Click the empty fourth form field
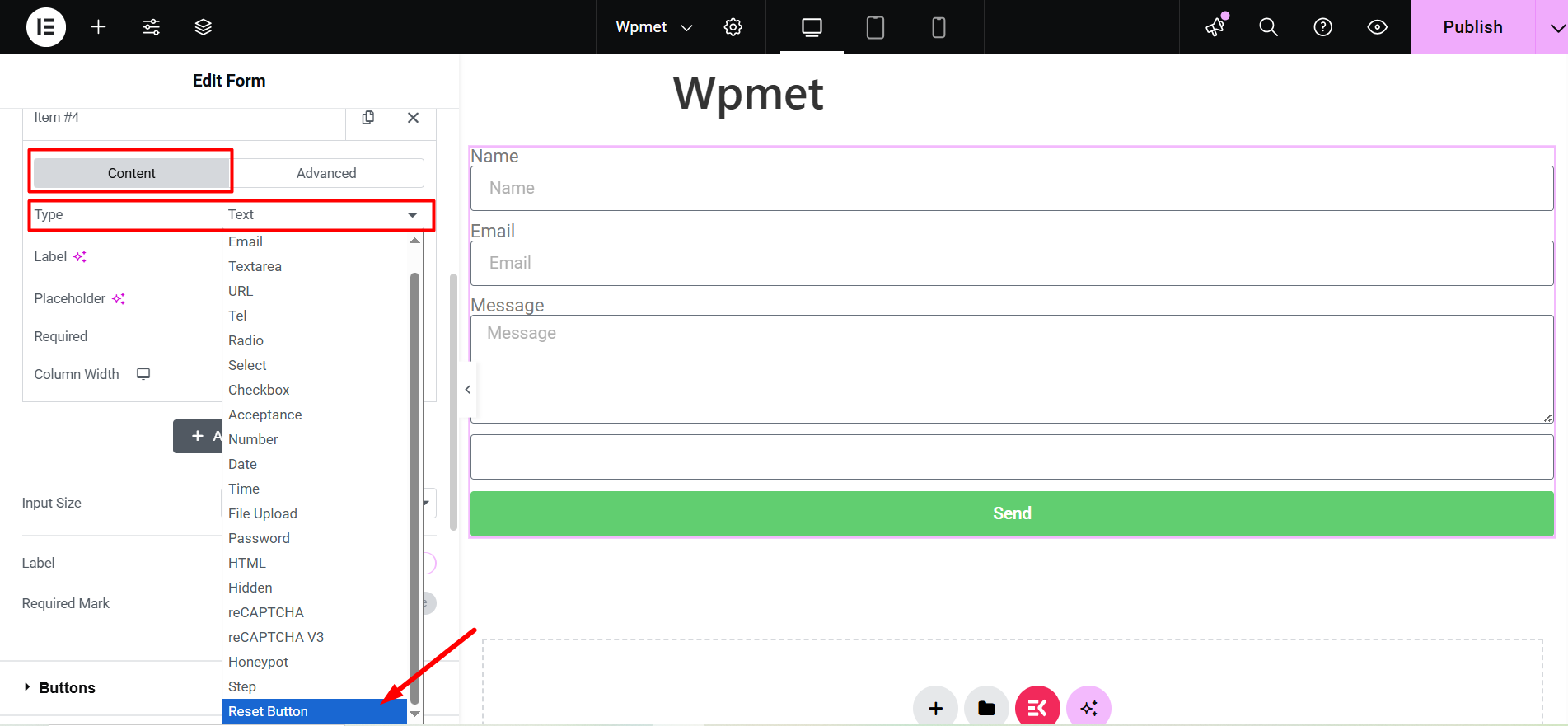The width and height of the screenshot is (1568, 726). click(1012, 457)
